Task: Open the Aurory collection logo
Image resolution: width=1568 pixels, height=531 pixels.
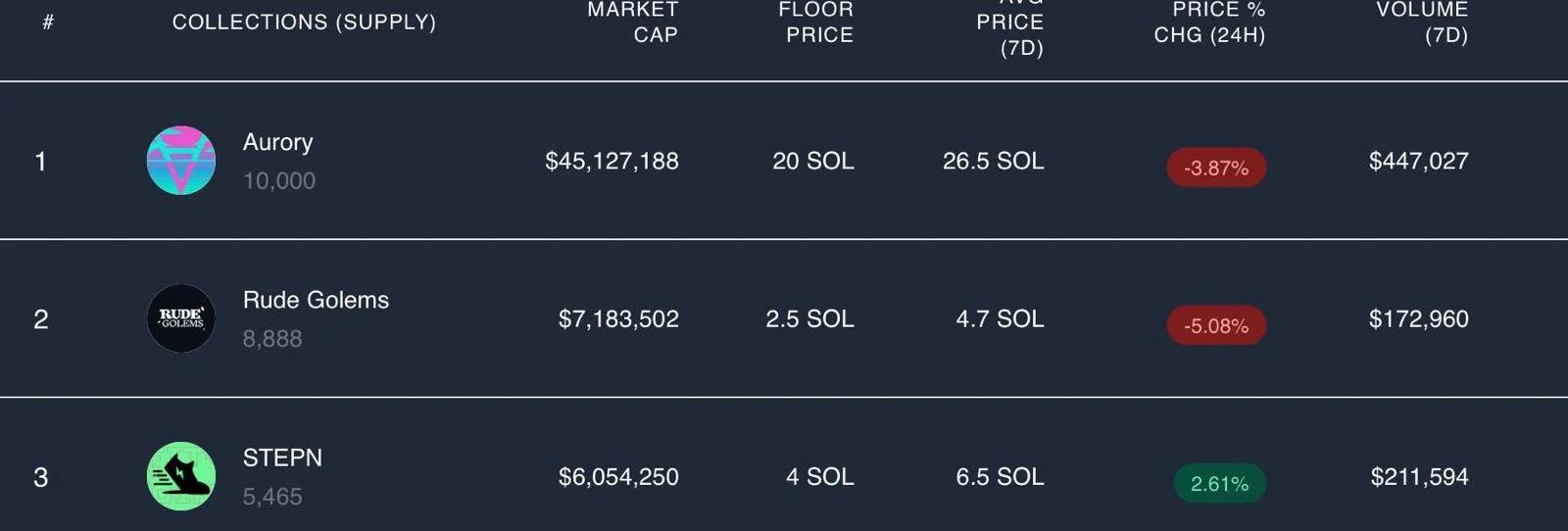Action: pos(181,161)
